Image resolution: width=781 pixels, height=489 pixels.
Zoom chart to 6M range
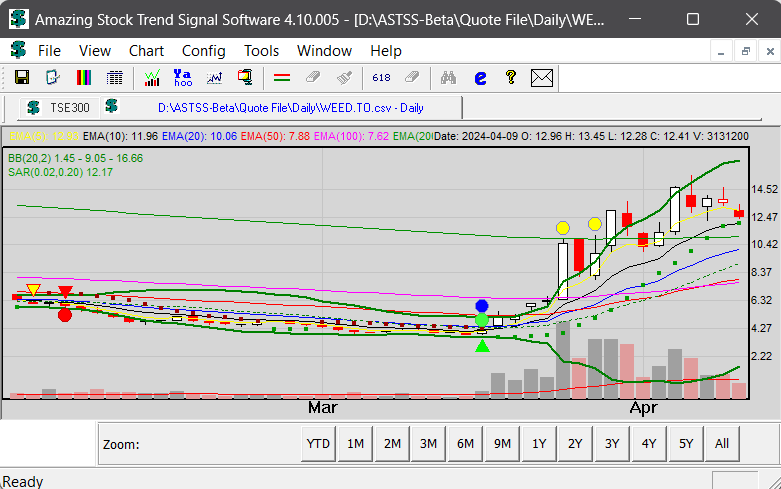tap(466, 443)
